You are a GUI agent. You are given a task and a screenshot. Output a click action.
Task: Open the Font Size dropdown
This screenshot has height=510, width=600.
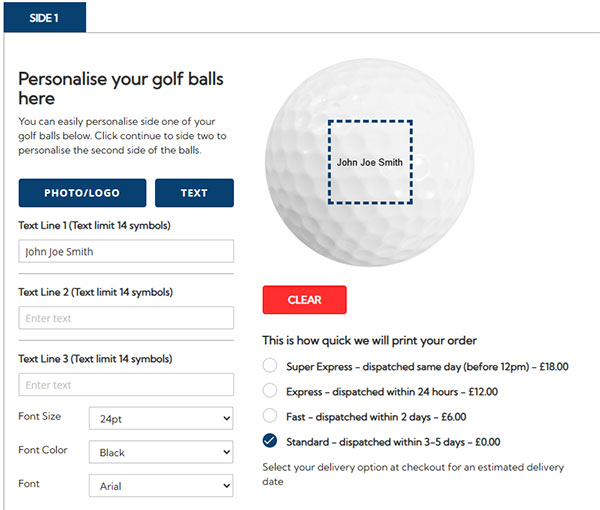click(x=161, y=418)
